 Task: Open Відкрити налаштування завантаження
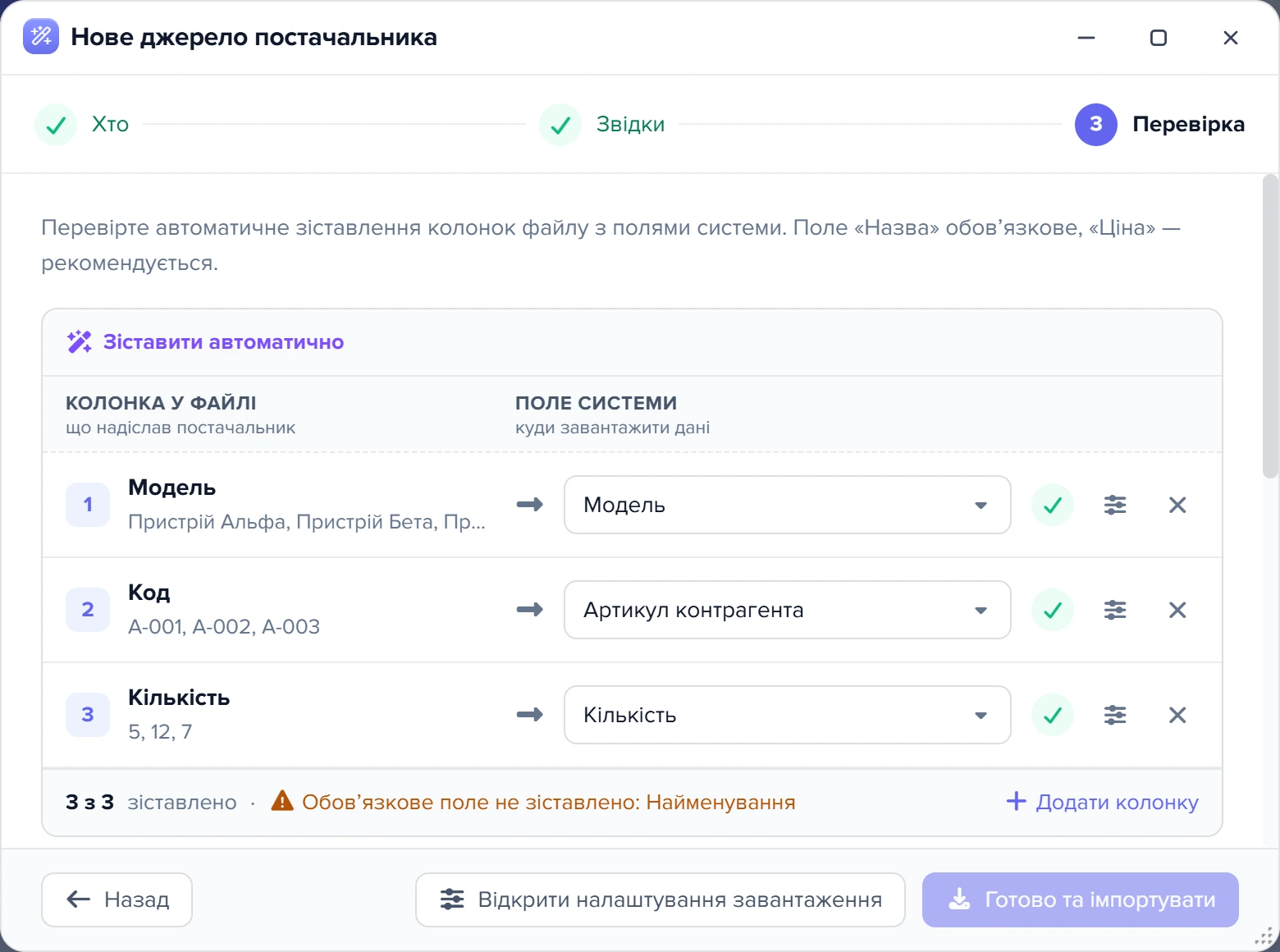tap(661, 899)
